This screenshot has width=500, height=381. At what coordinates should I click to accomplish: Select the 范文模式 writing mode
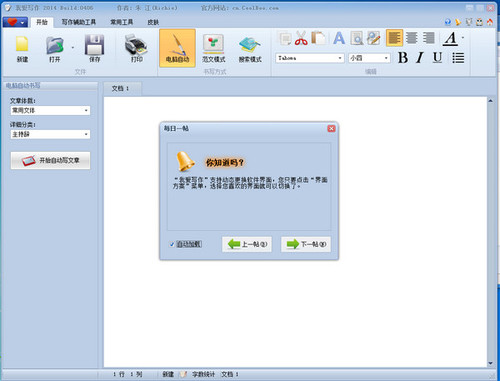tap(214, 49)
